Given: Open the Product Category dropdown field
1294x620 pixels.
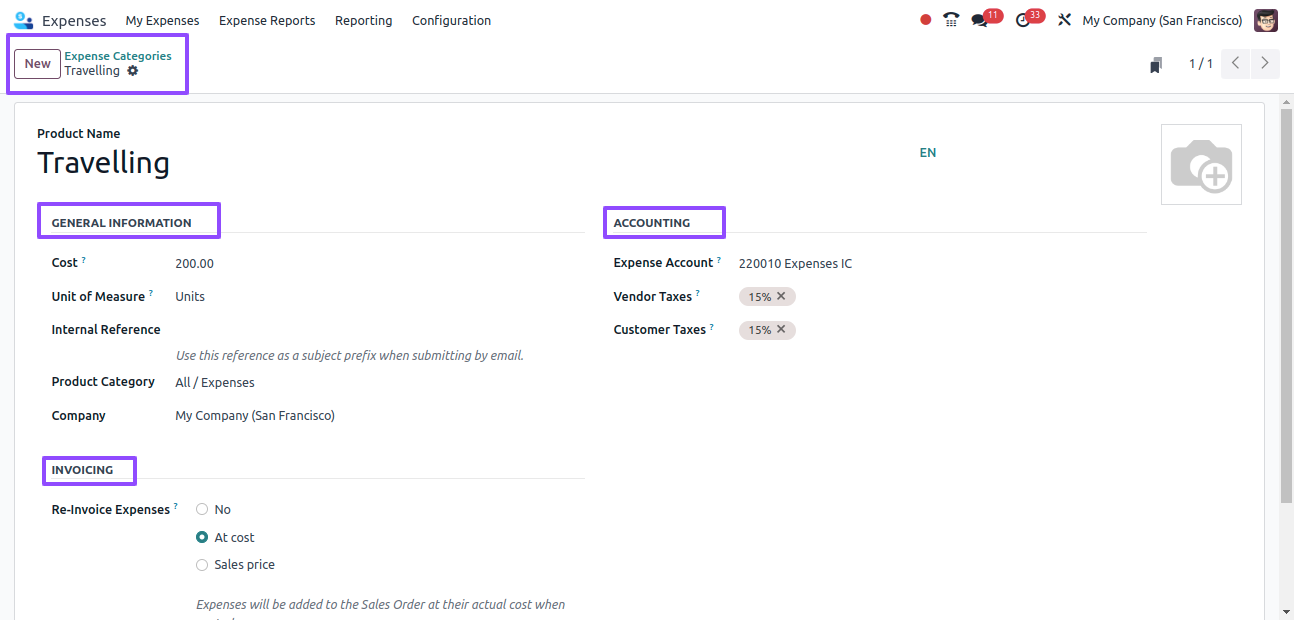Looking at the screenshot, I should click(379, 382).
